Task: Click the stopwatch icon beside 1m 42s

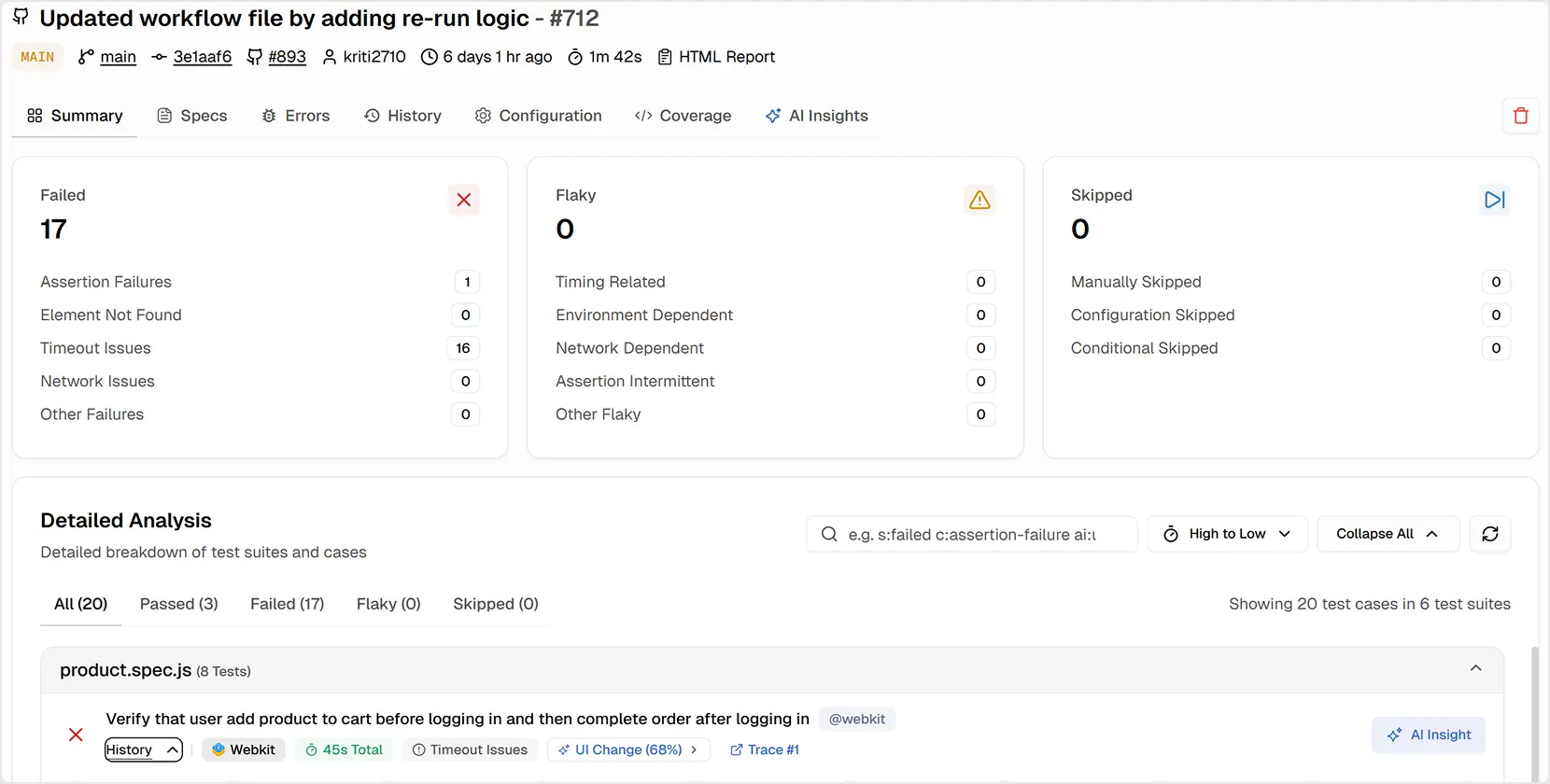Action: (x=575, y=57)
